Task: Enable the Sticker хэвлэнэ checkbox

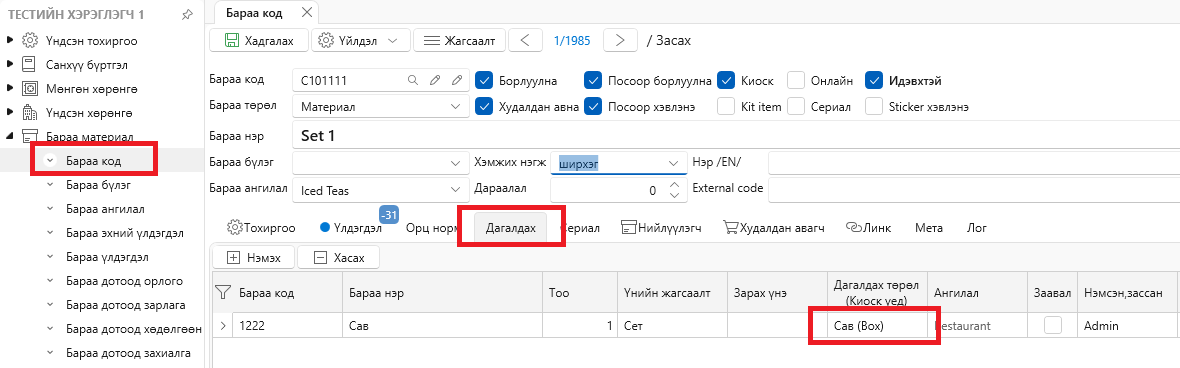Action: point(874,106)
